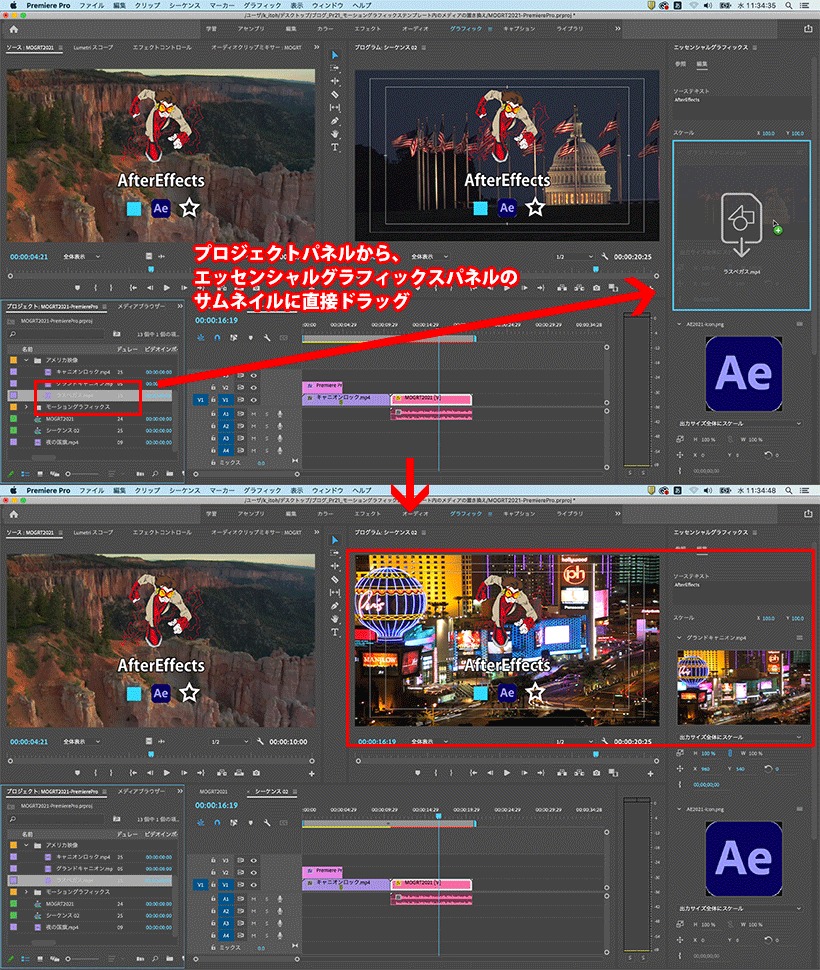Open Quick Export icon in upper screenshot
The width and height of the screenshot is (820, 970).
pos(808,29)
